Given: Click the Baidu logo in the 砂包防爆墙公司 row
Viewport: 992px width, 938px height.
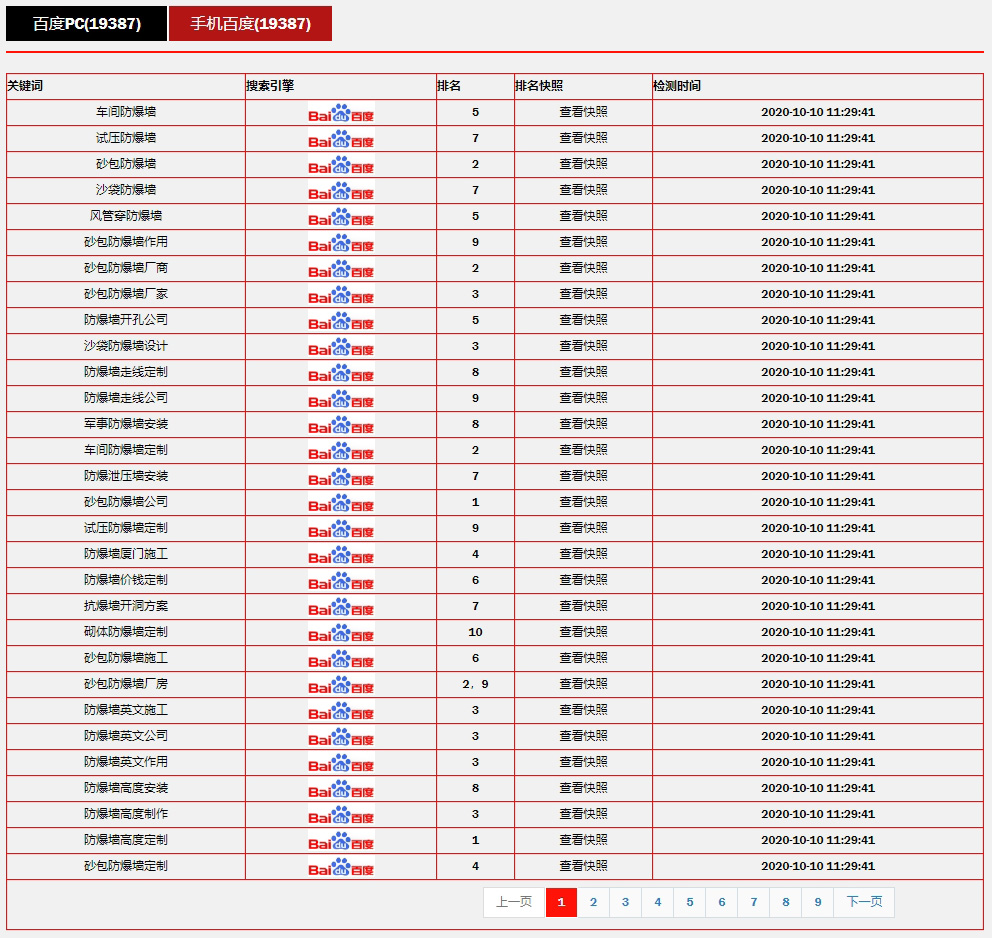Looking at the screenshot, I should (341, 503).
